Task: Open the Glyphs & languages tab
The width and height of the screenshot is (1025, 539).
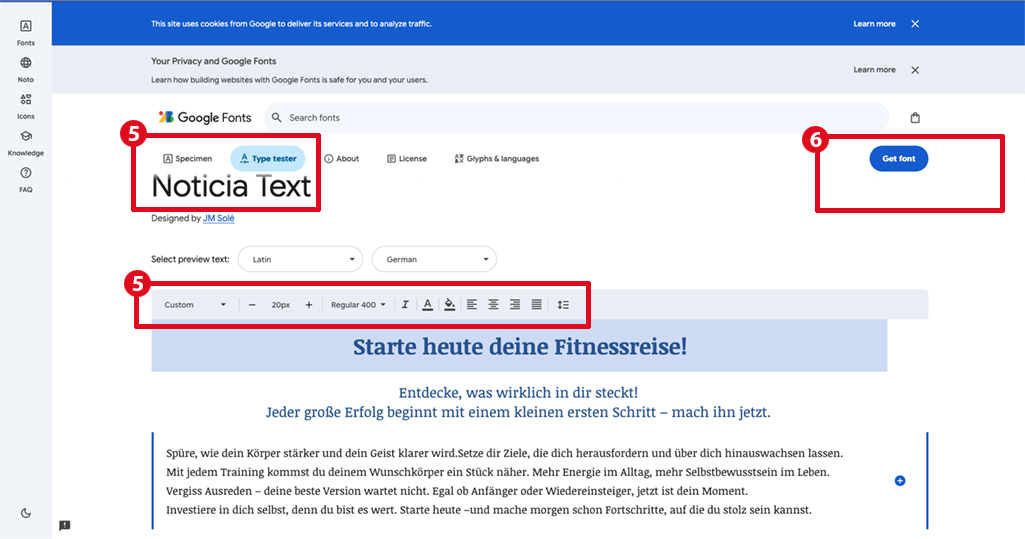Action: (x=496, y=159)
